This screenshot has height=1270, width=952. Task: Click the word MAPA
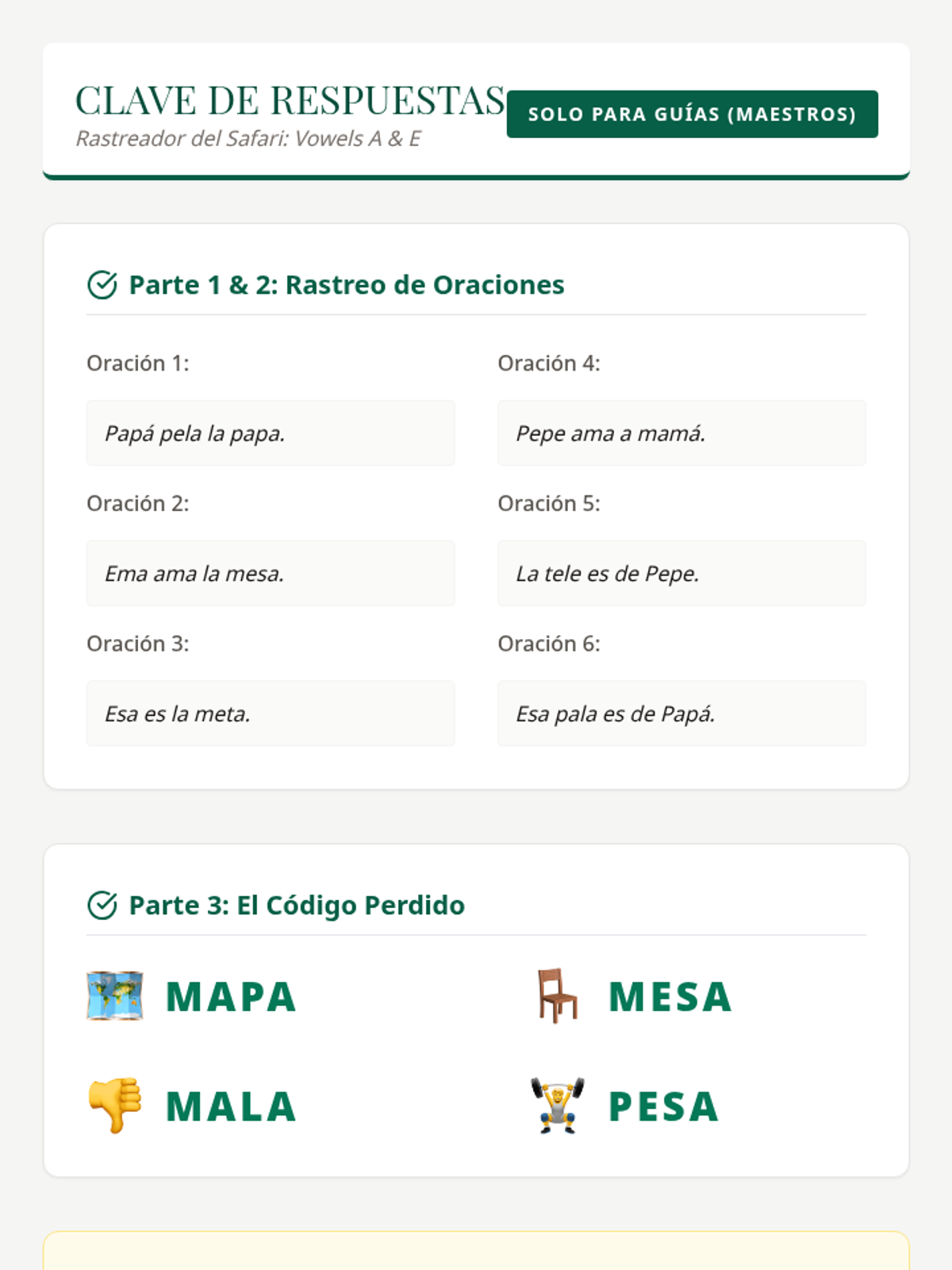click(x=231, y=997)
